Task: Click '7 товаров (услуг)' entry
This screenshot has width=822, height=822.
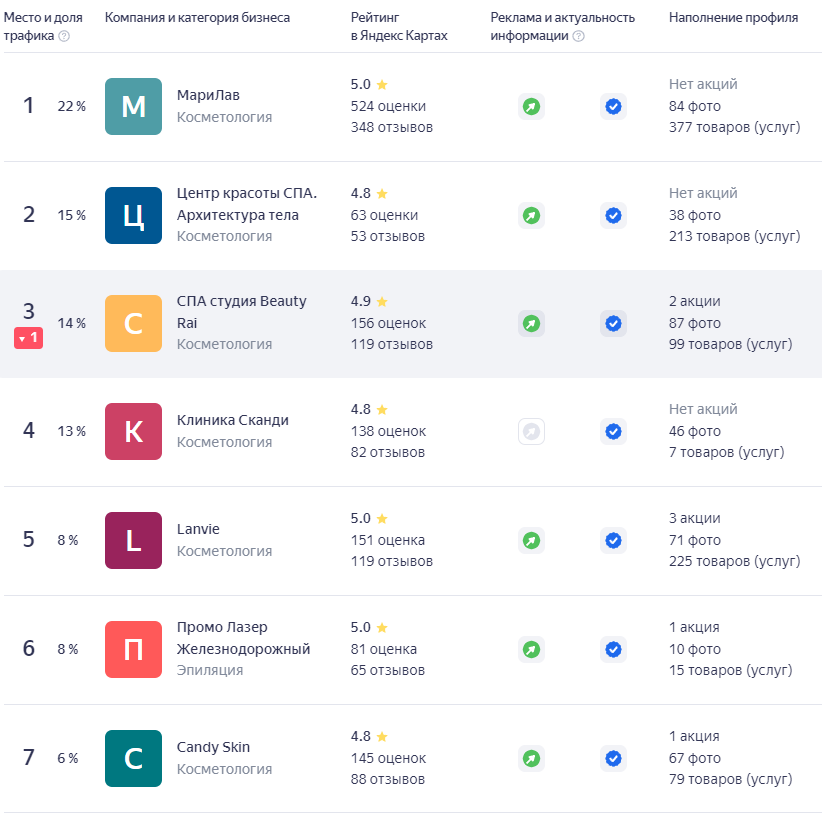Action: click(727, 452)
